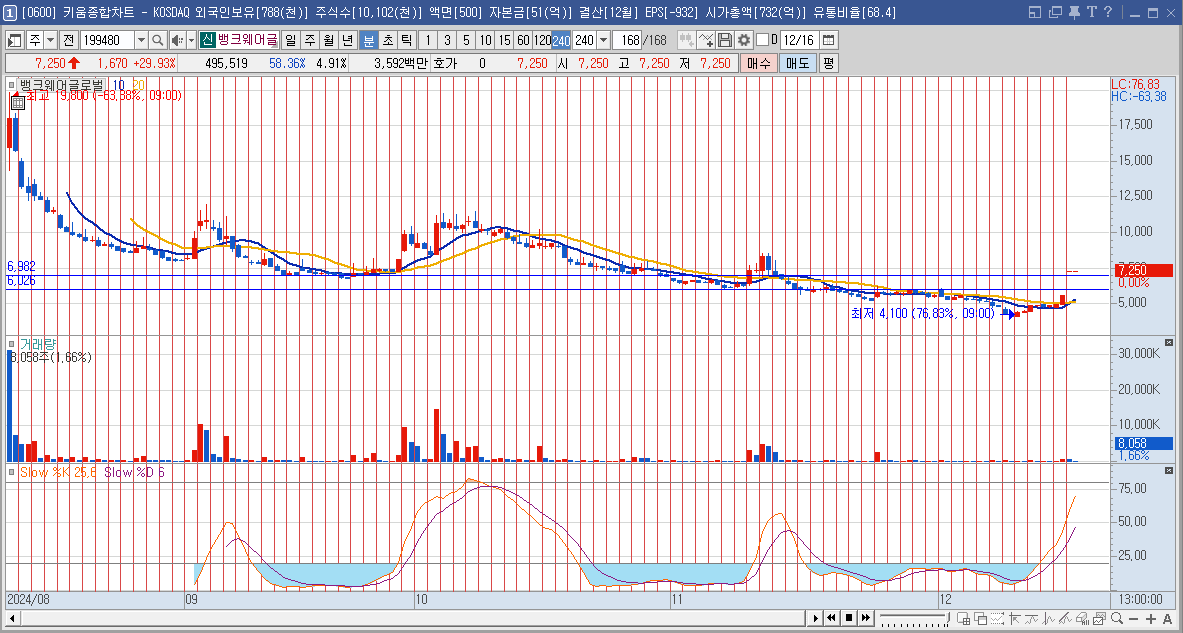The height and width of the screenshot is (633, 1183).
Task: Click the add-indicator line chart icon
Action: pos(706,40)
